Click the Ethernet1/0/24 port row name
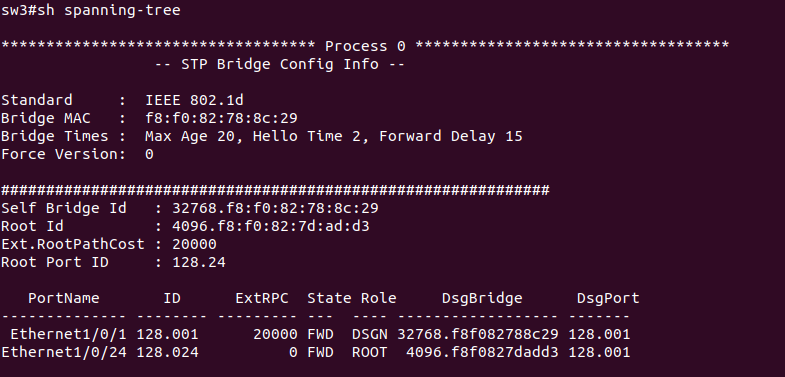Screen dimensions: 785x377 tap(64, 352)
